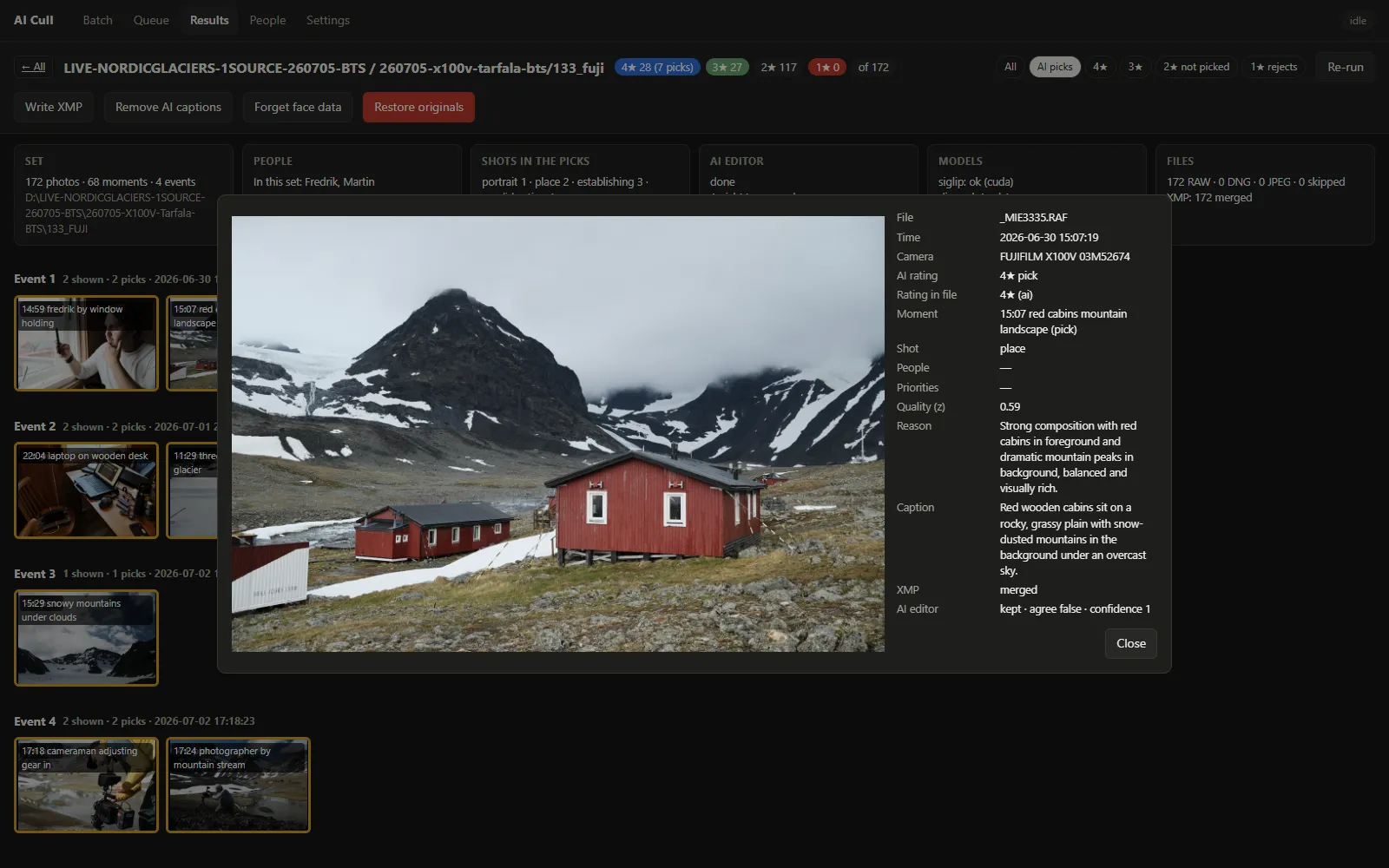Screen dimensions: 1389x868
Task: Open the People tab
Action: pyautogui.click(x=267, y=20)
